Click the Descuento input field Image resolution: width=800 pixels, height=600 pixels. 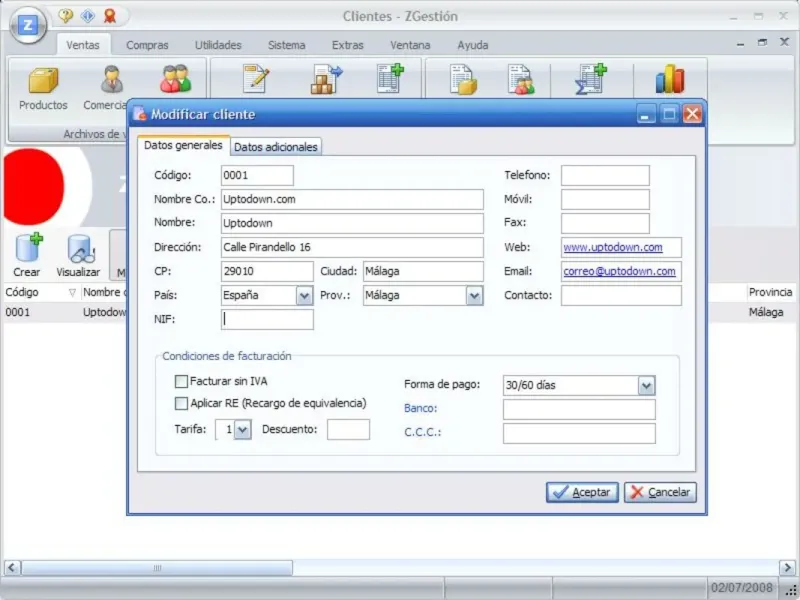coord(348,430)
